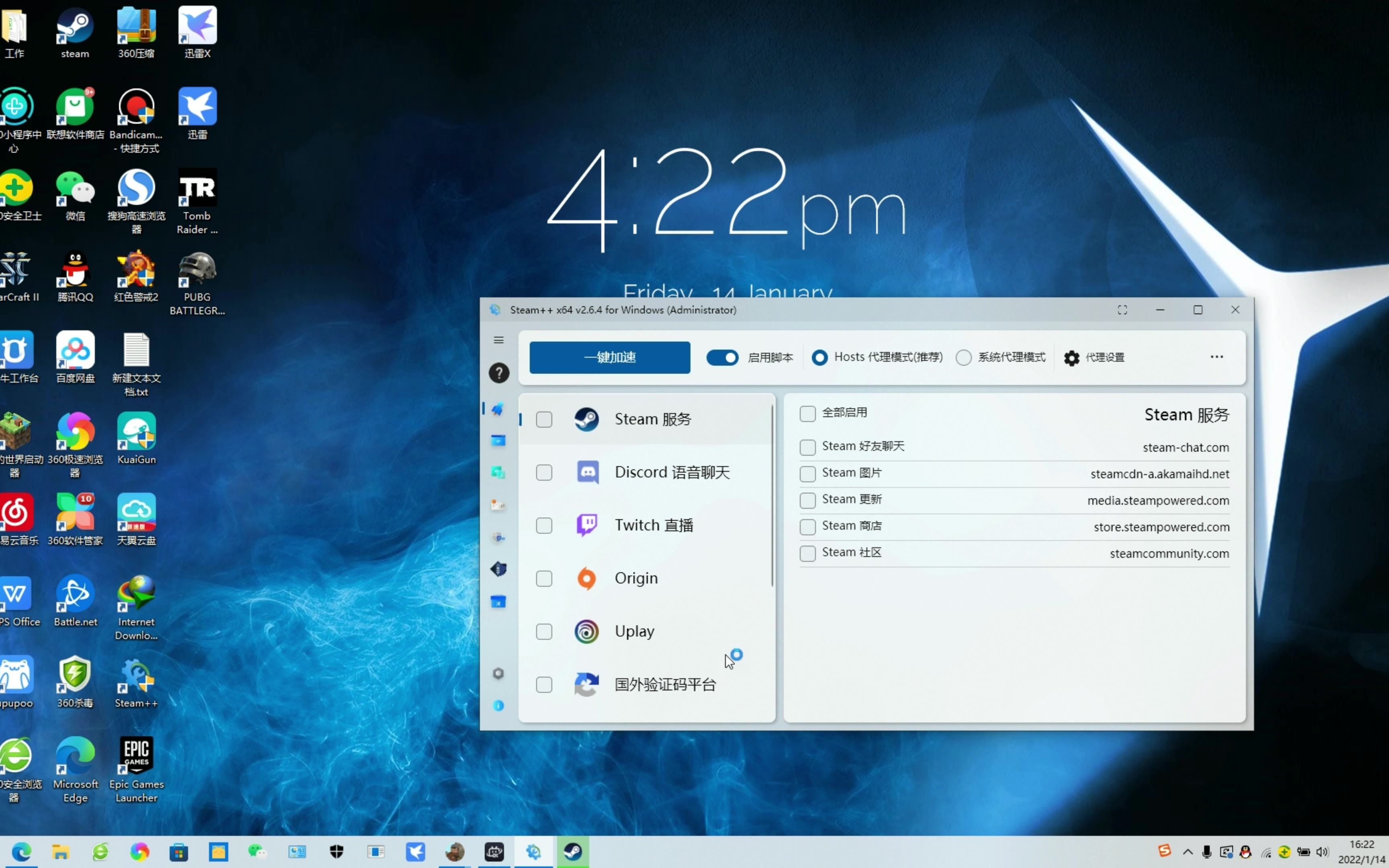1389x868 pixels.
Task: Click steam-chat.com domain text
Action: pos(1186,447)
